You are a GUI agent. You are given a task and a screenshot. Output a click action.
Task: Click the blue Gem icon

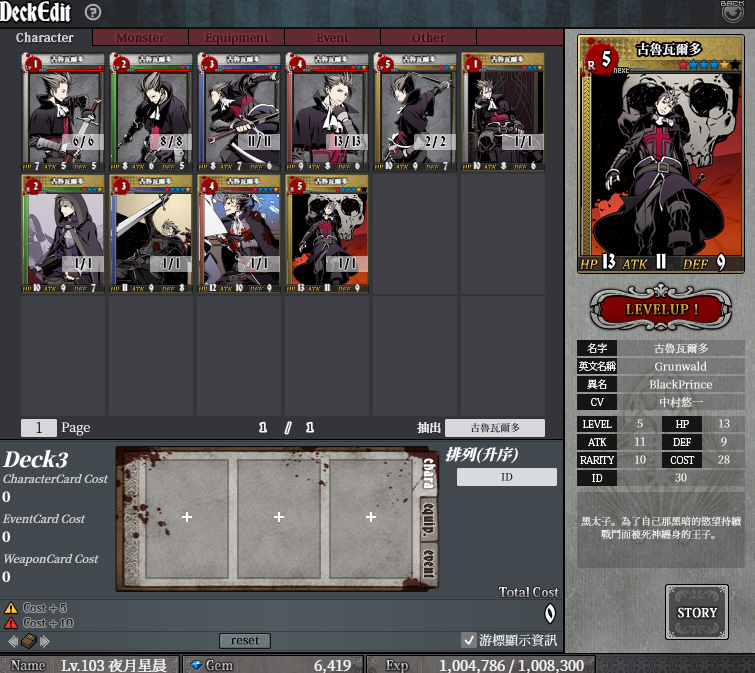[x=196, y=665]
